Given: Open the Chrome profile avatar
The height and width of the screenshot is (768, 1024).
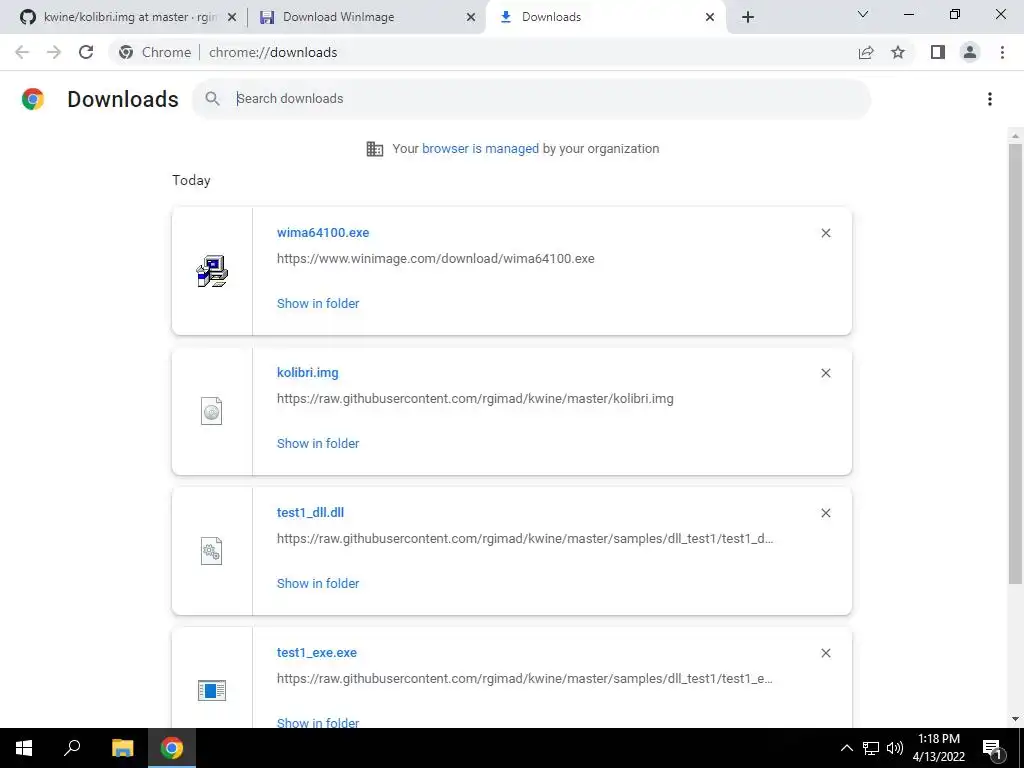Looking at the screenshot, I should pyautogui.click(x=970, y=52).
